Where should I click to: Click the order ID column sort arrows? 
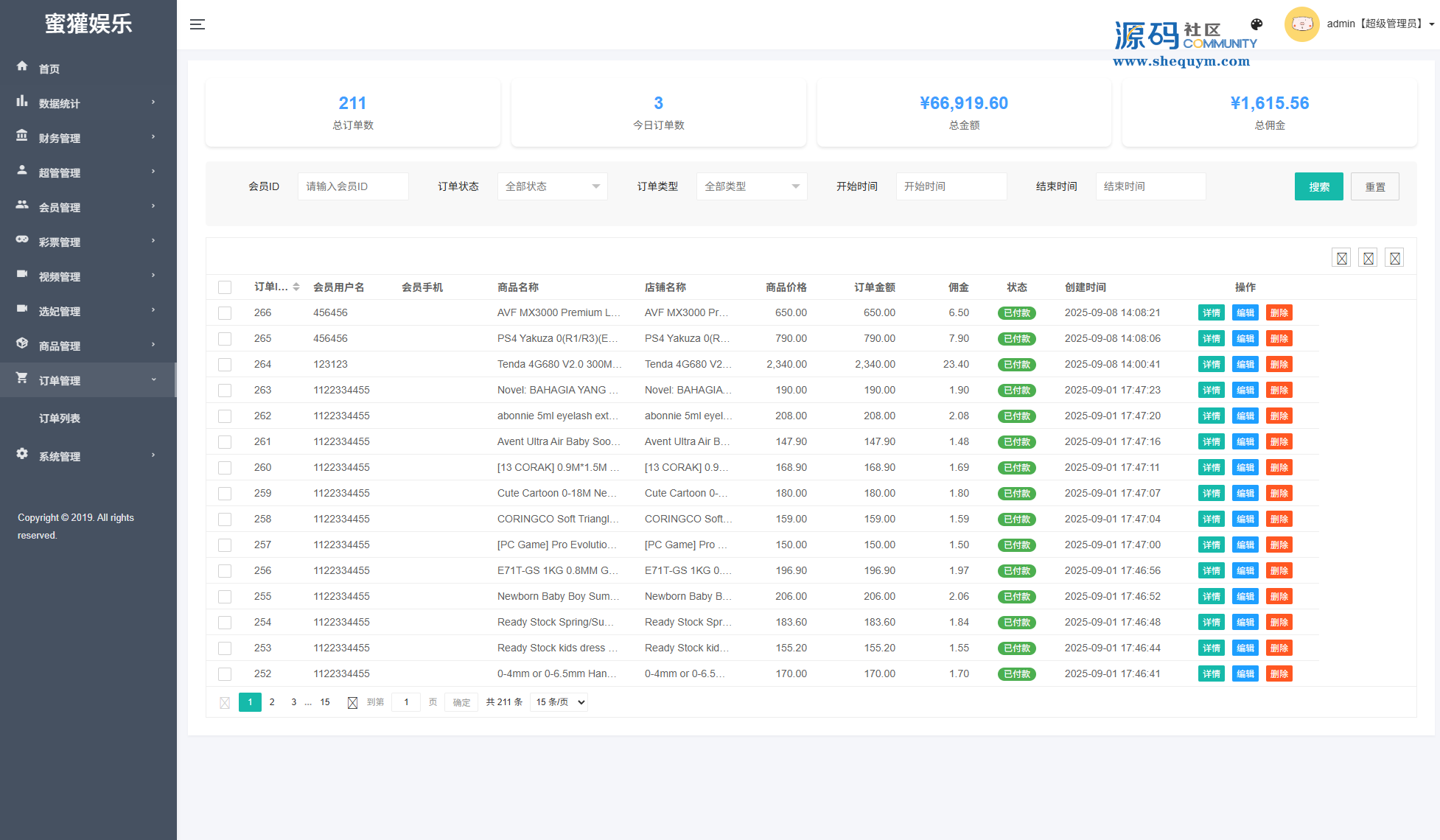296,287
